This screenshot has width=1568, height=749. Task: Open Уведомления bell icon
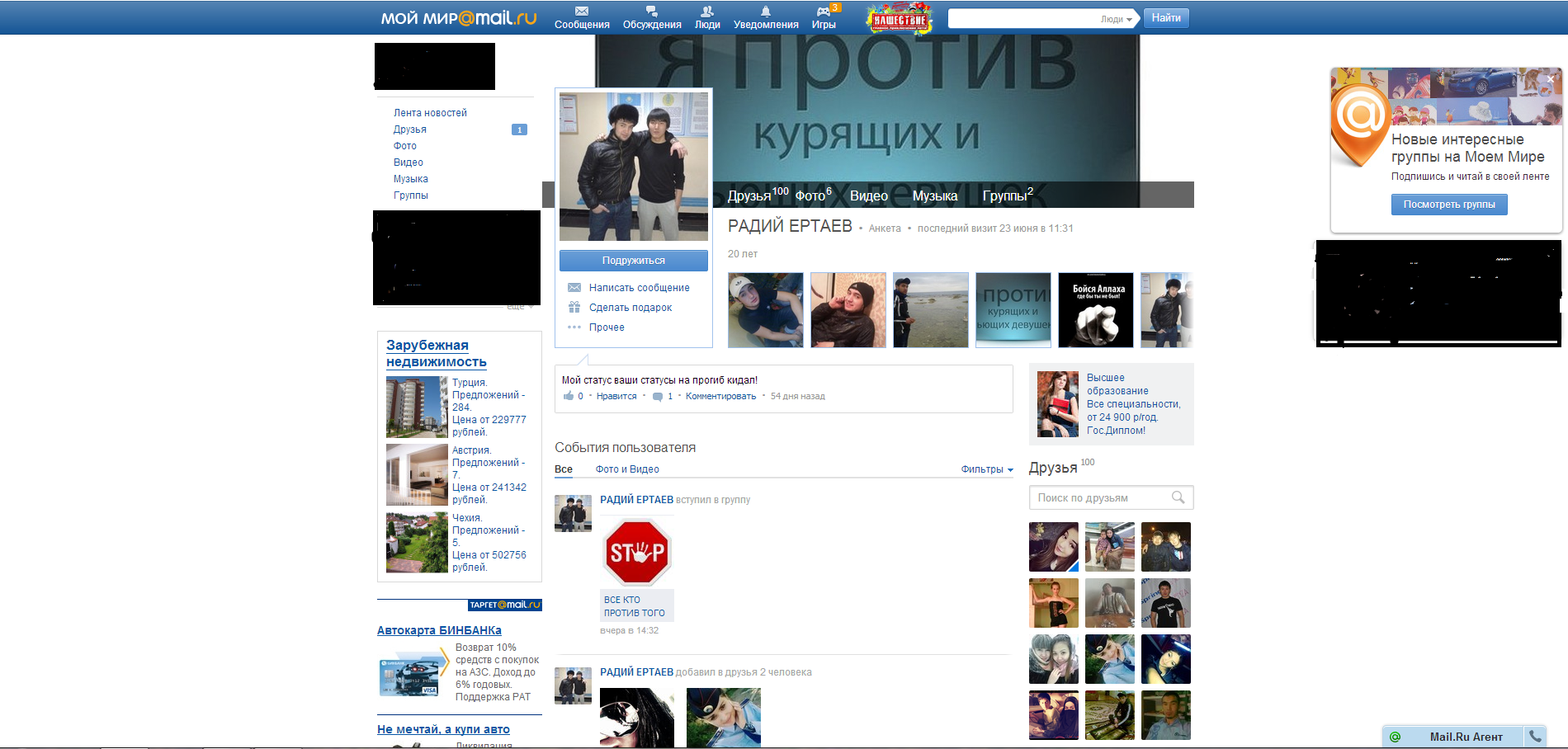click(766, 12)
